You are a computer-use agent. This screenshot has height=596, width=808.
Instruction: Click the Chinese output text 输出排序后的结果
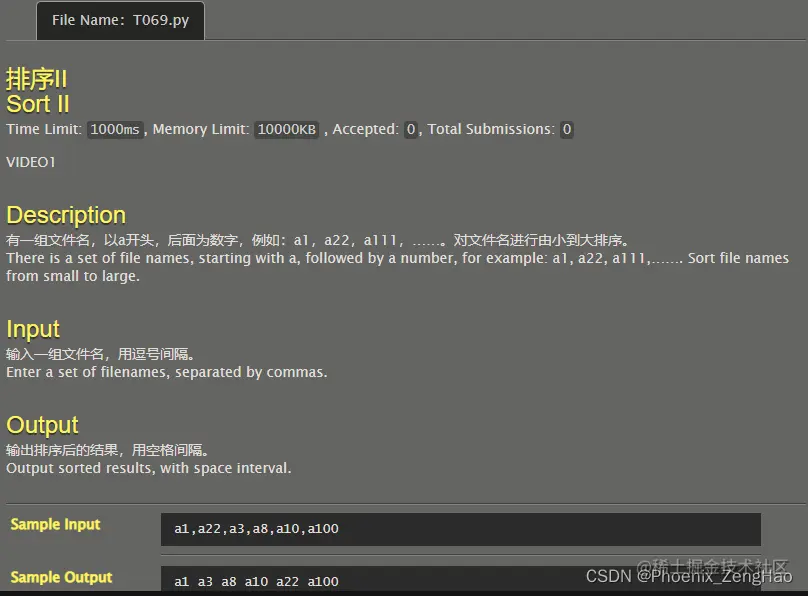[107, 450]
